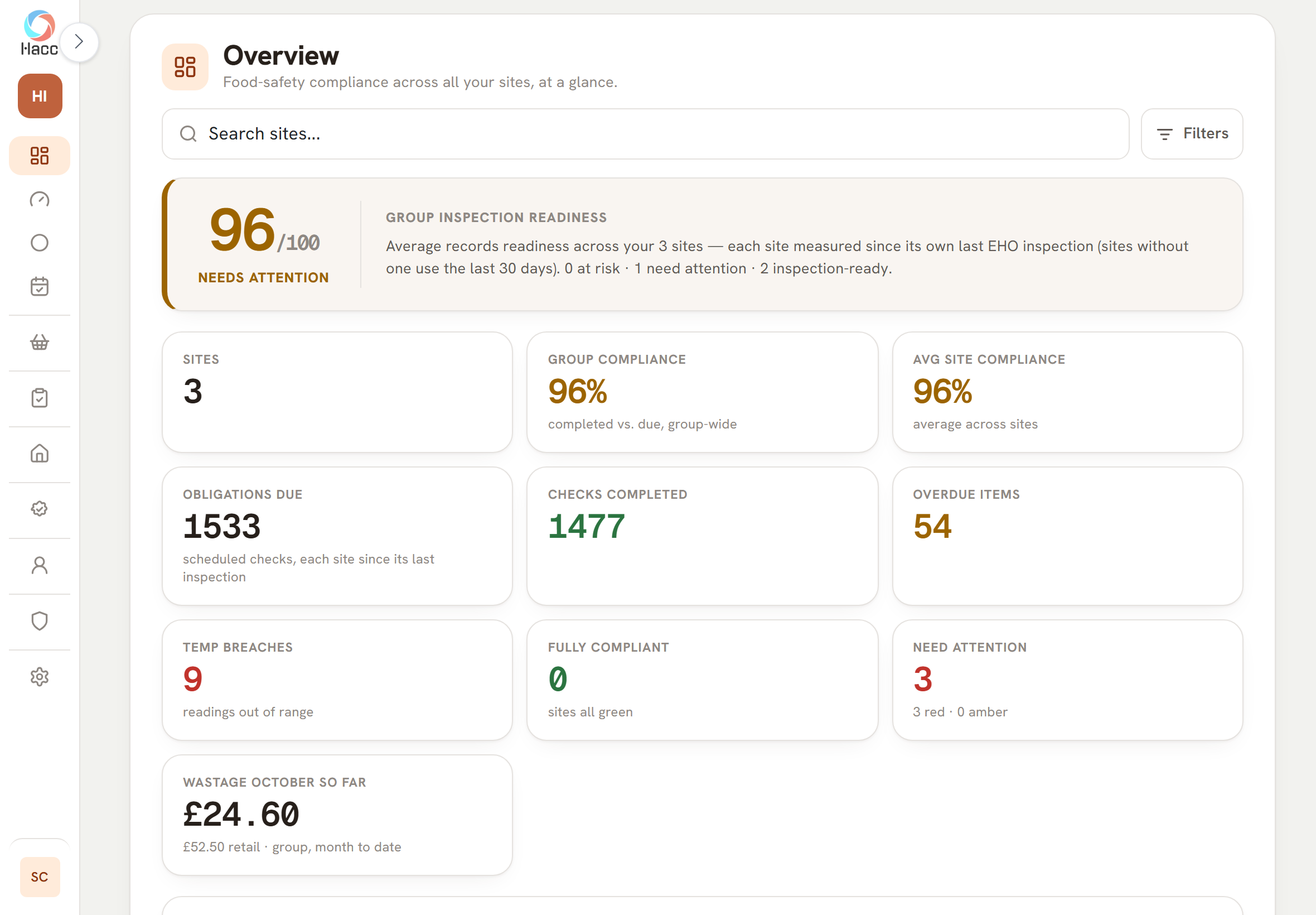
Task: Focus the Search sites input field
Action: [645, 133]
